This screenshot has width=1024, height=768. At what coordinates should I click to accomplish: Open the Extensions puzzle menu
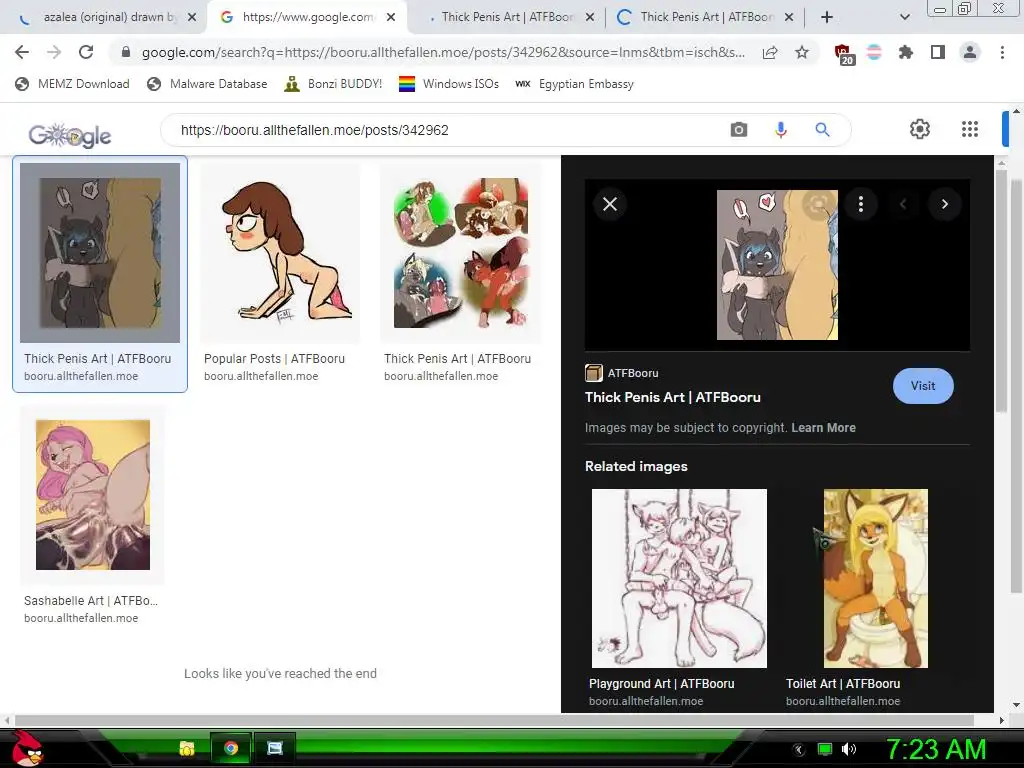(x=906, y=52)
